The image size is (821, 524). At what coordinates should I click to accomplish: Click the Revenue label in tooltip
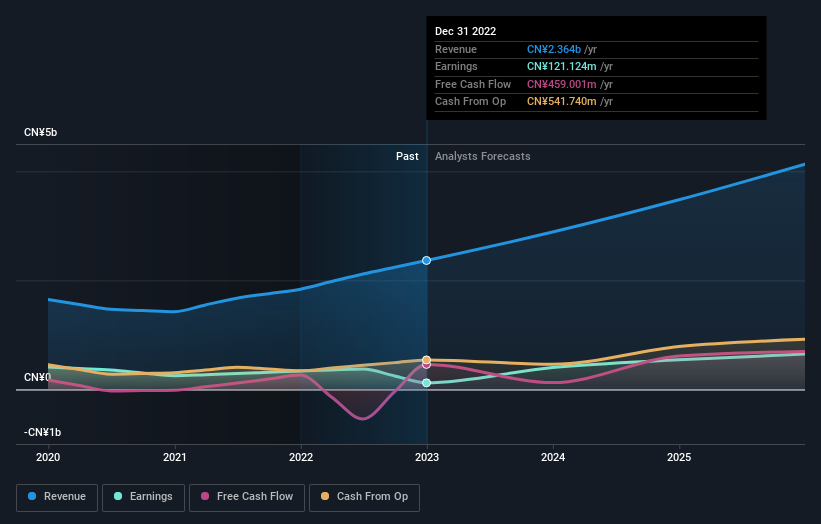click(456, 49)
